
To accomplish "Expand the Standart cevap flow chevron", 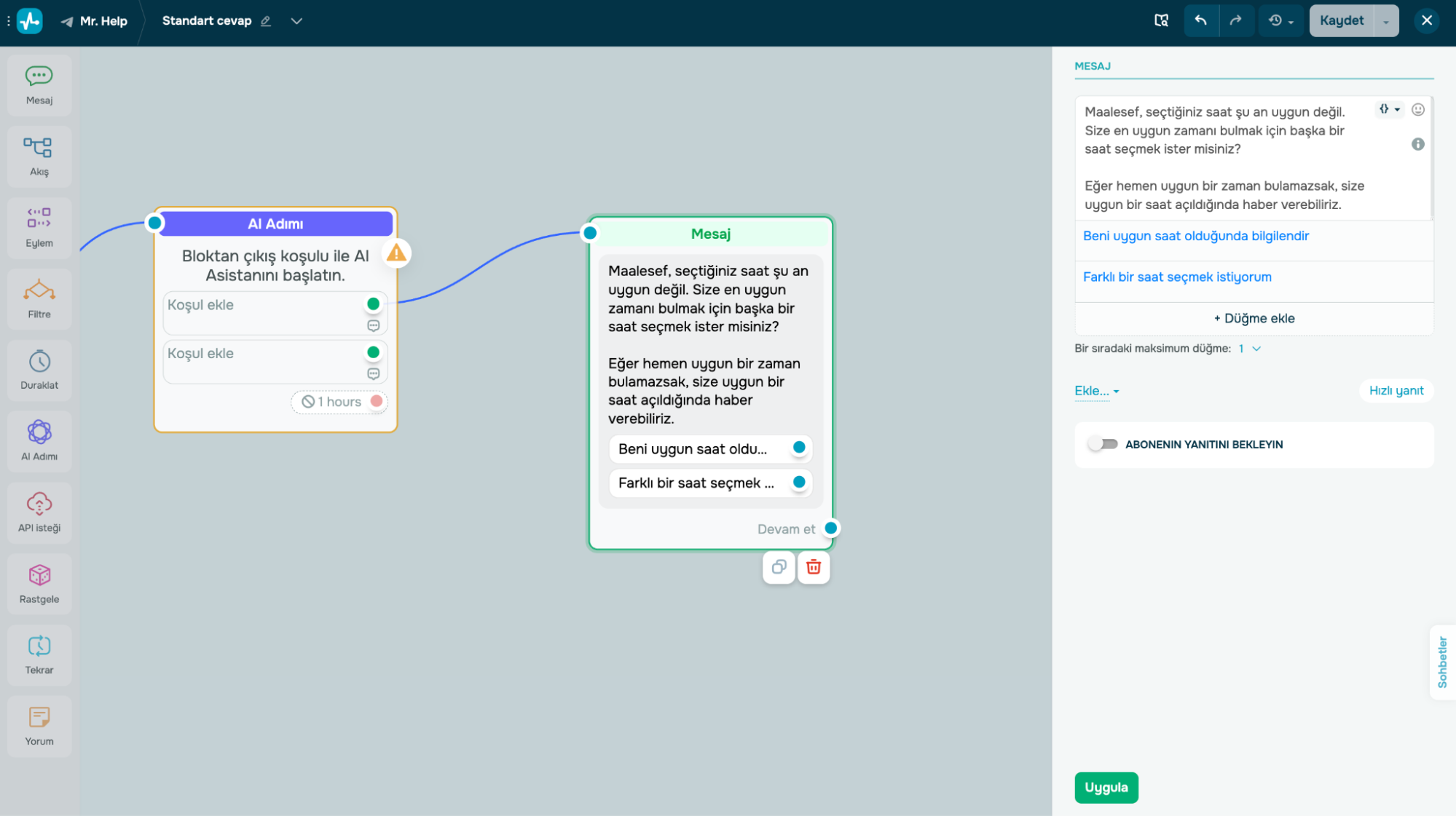I will [x=296, y=21].
